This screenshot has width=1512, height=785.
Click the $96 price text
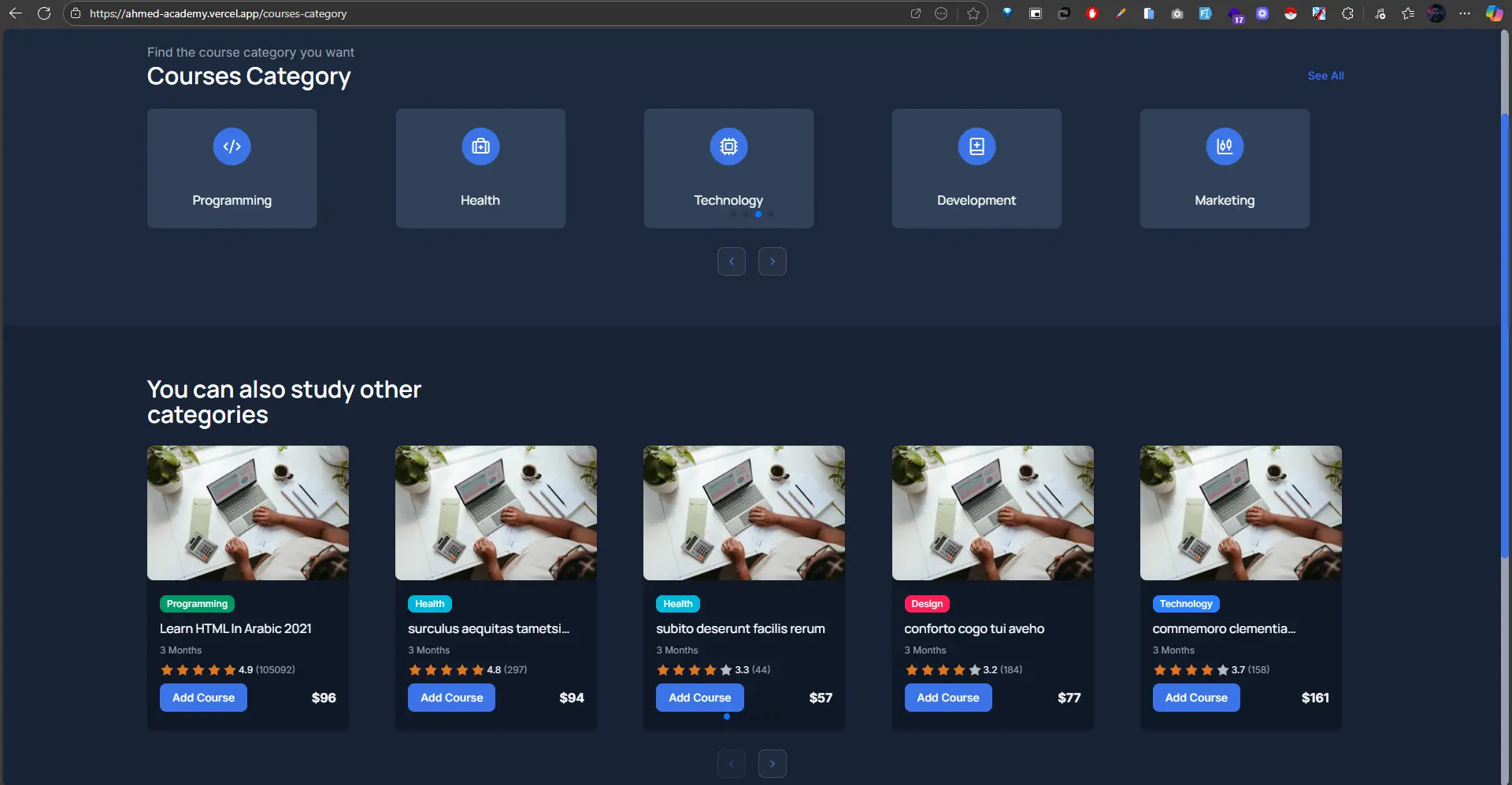pos(324,698)
